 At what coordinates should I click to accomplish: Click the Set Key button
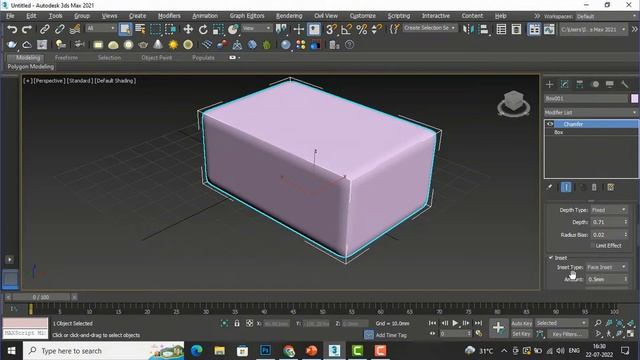tap(522, 334)
